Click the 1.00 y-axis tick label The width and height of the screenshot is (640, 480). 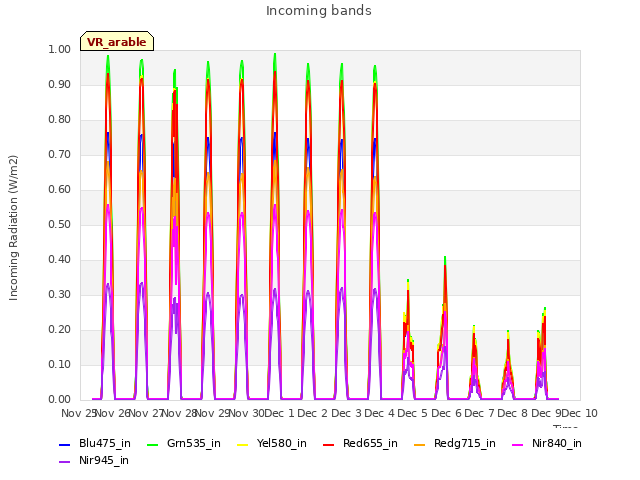coord(60,49)
